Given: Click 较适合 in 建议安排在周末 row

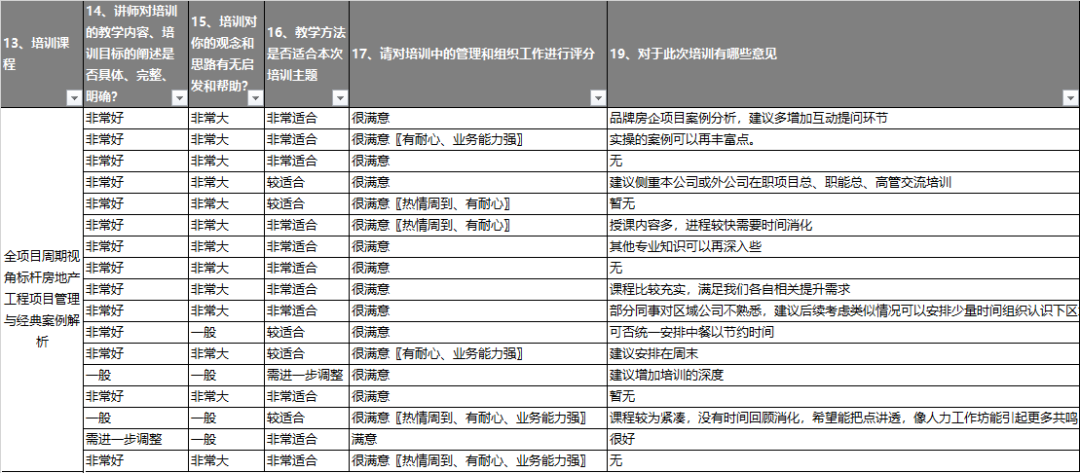Looking at the screenshot, I should tap(307, 353).
